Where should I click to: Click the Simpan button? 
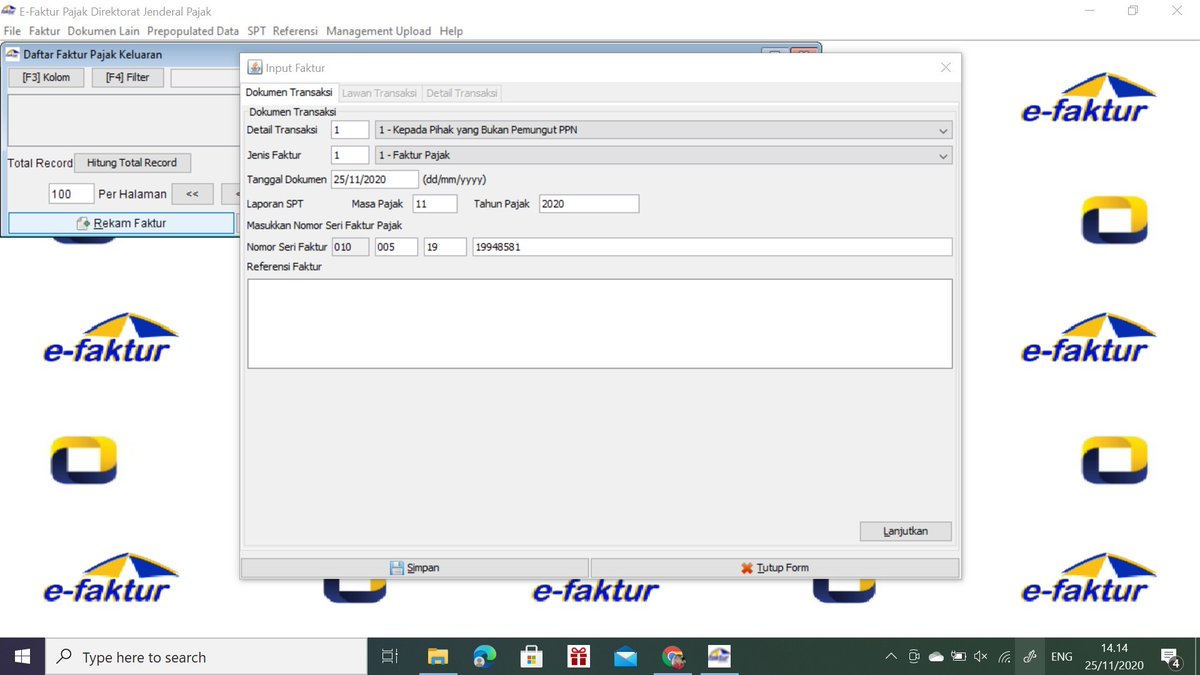[x=414, y=568]
